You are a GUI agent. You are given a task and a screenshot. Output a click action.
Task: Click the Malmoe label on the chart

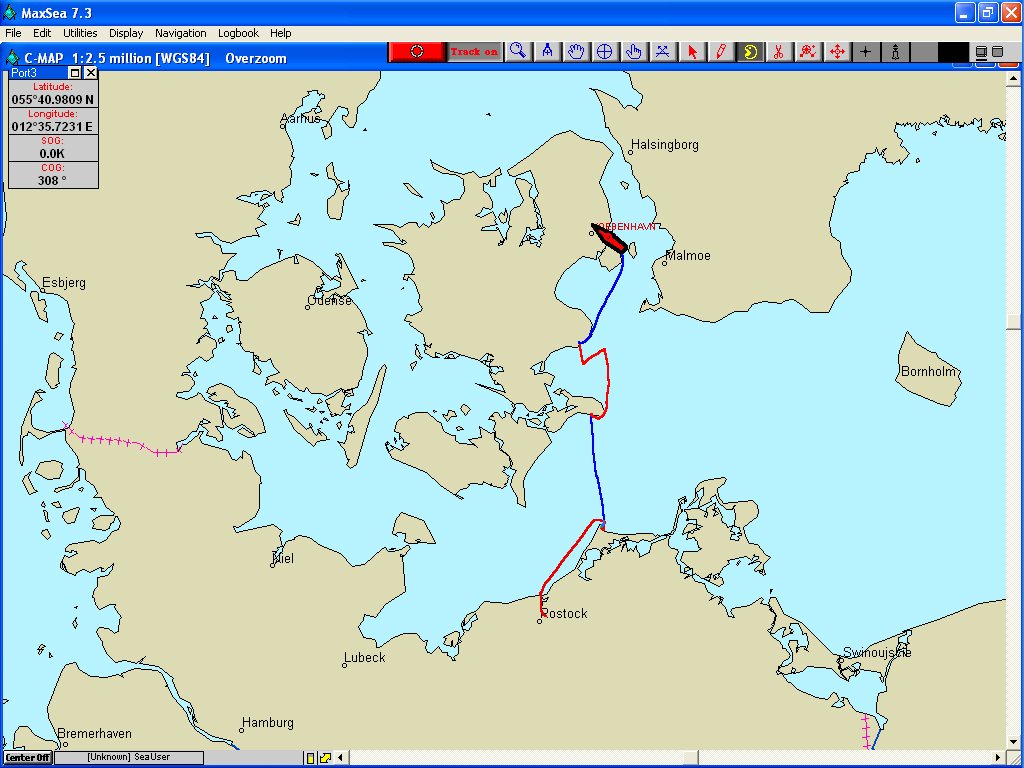688,256
